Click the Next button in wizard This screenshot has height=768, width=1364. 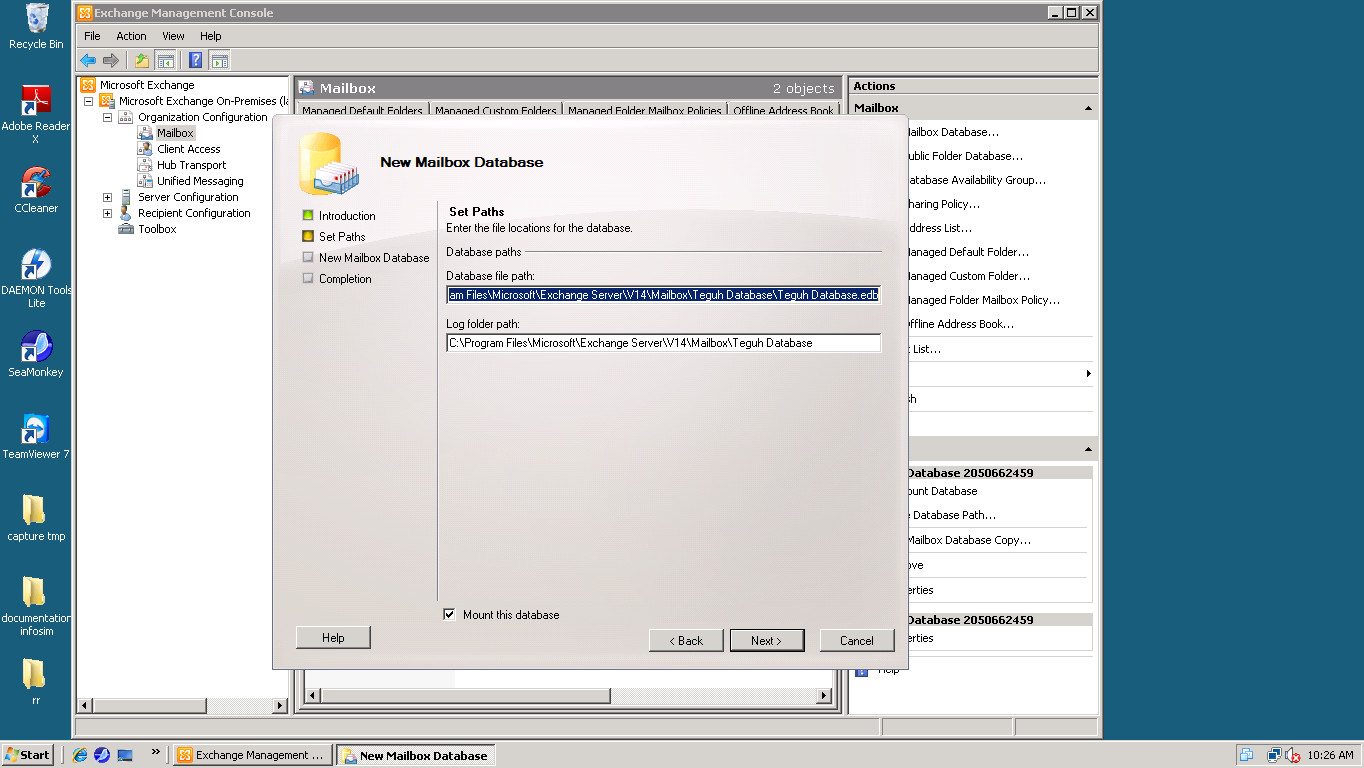(767, 640)
